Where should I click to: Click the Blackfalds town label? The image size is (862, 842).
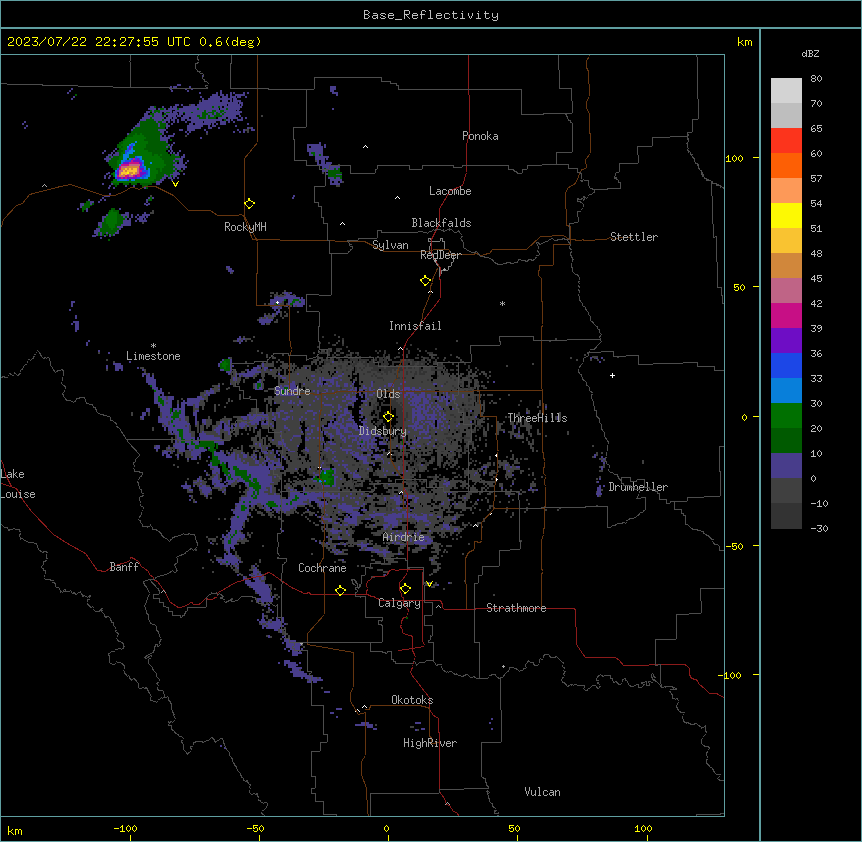(x=441, y=223)
